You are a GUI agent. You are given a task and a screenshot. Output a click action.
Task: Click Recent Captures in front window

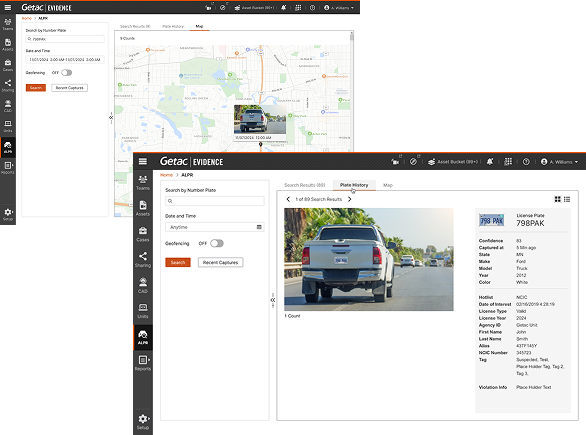220,262
